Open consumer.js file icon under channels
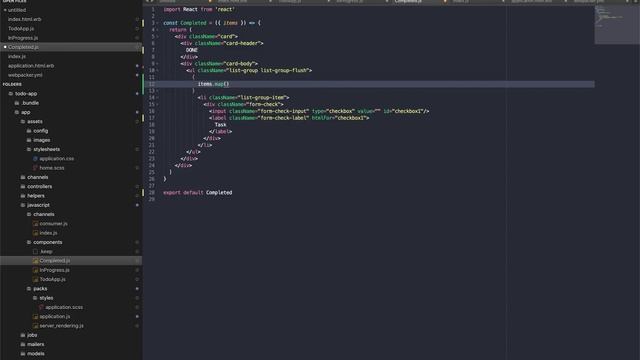Screen dimensions: 640x360 pos(36,224)
